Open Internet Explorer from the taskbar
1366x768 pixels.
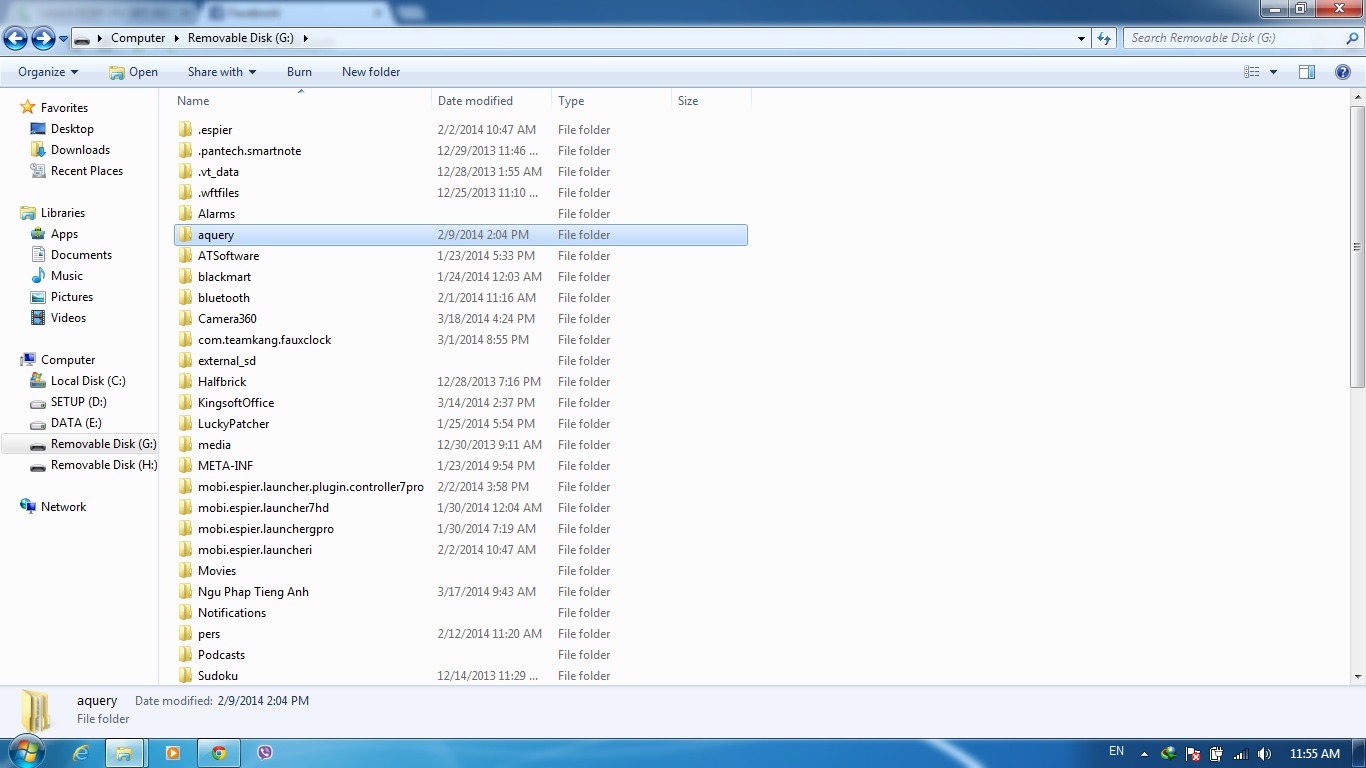(81, 753)
